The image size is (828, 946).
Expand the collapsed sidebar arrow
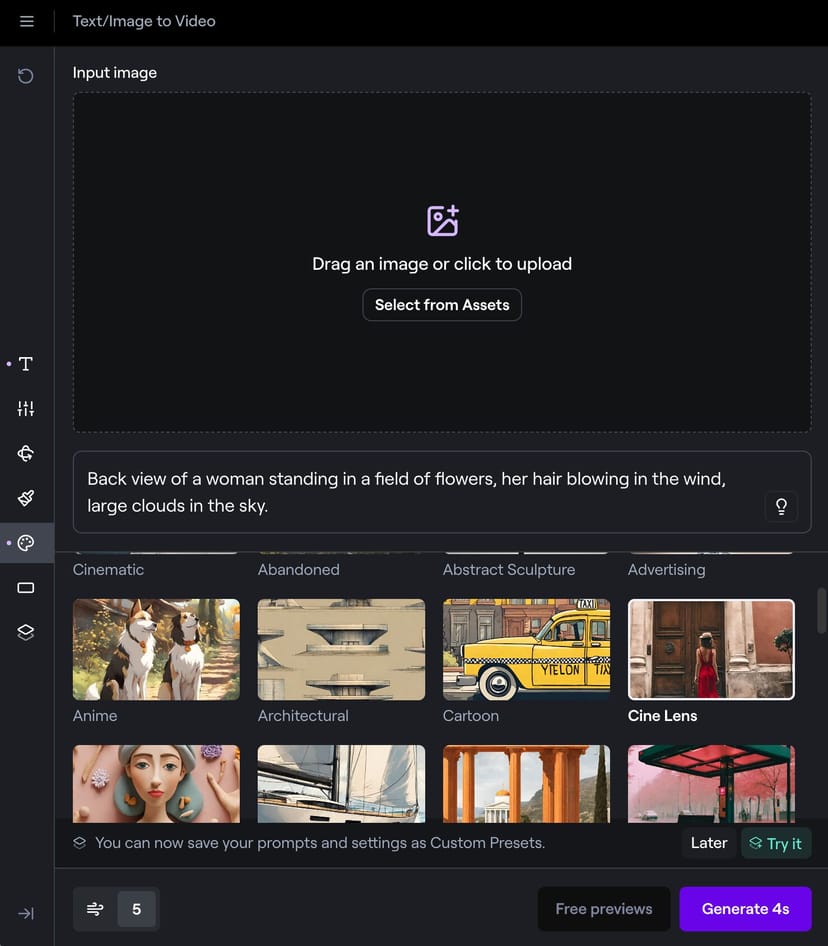click(x=26, y=913)
